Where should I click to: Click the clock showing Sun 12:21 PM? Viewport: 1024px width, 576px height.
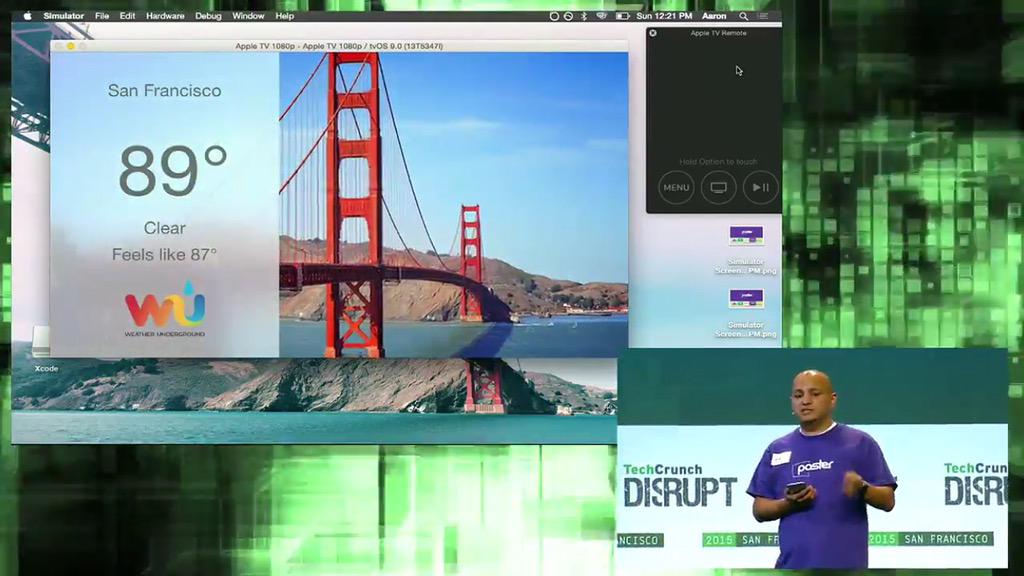(664, 16)
